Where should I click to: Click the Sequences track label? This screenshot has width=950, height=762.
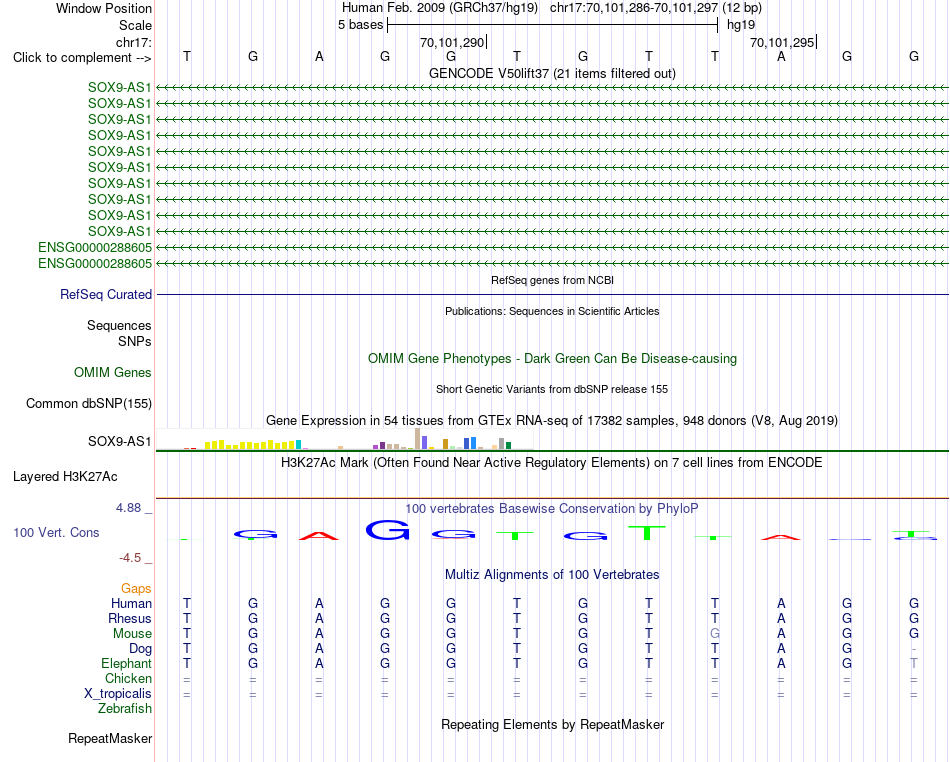click(x=119, y=325)
